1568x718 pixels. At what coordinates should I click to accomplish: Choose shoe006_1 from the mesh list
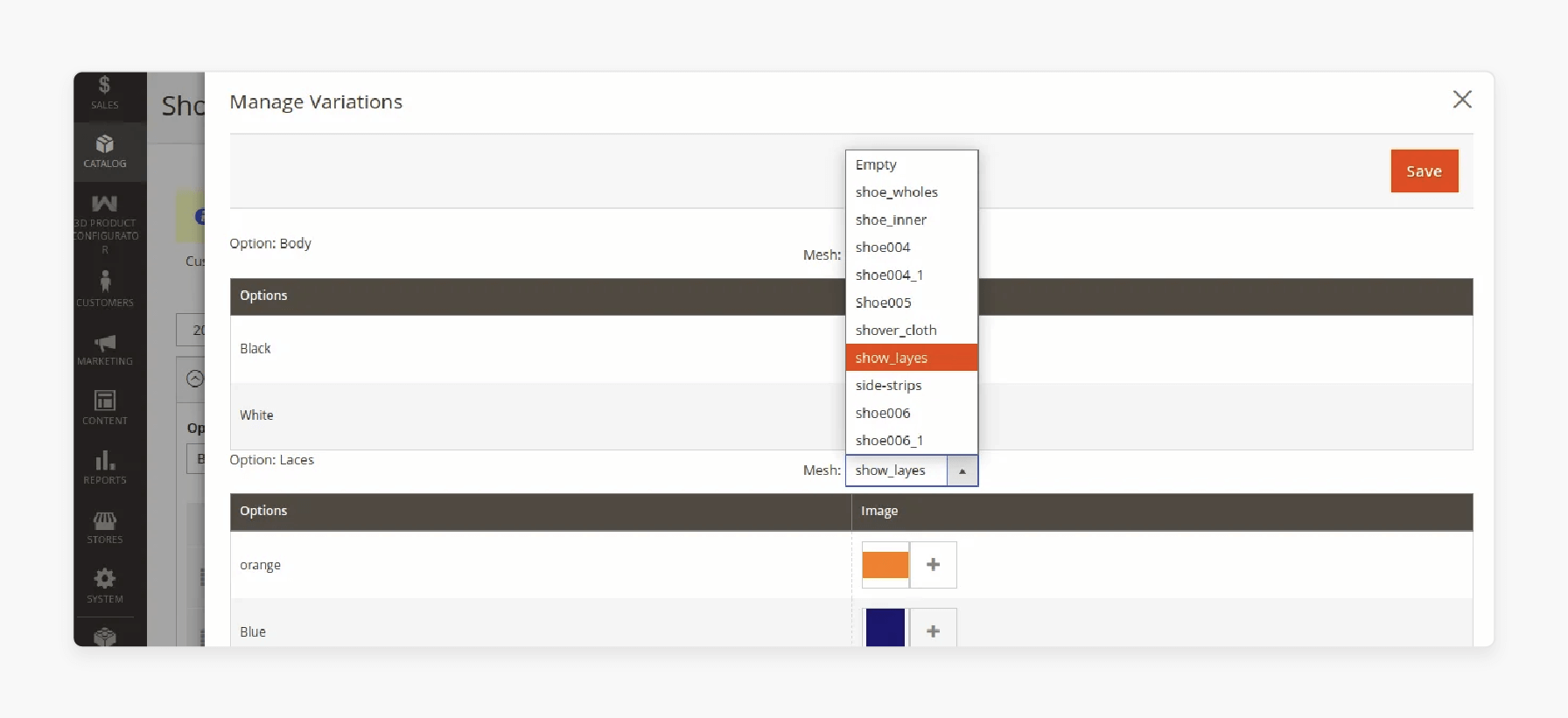coord(912,441)
